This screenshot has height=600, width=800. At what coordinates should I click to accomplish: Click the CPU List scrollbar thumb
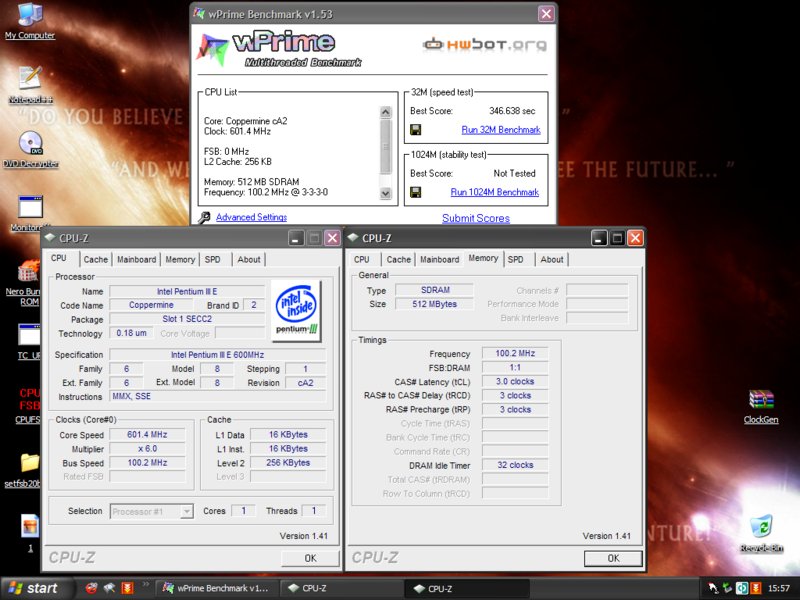[386, 147]
